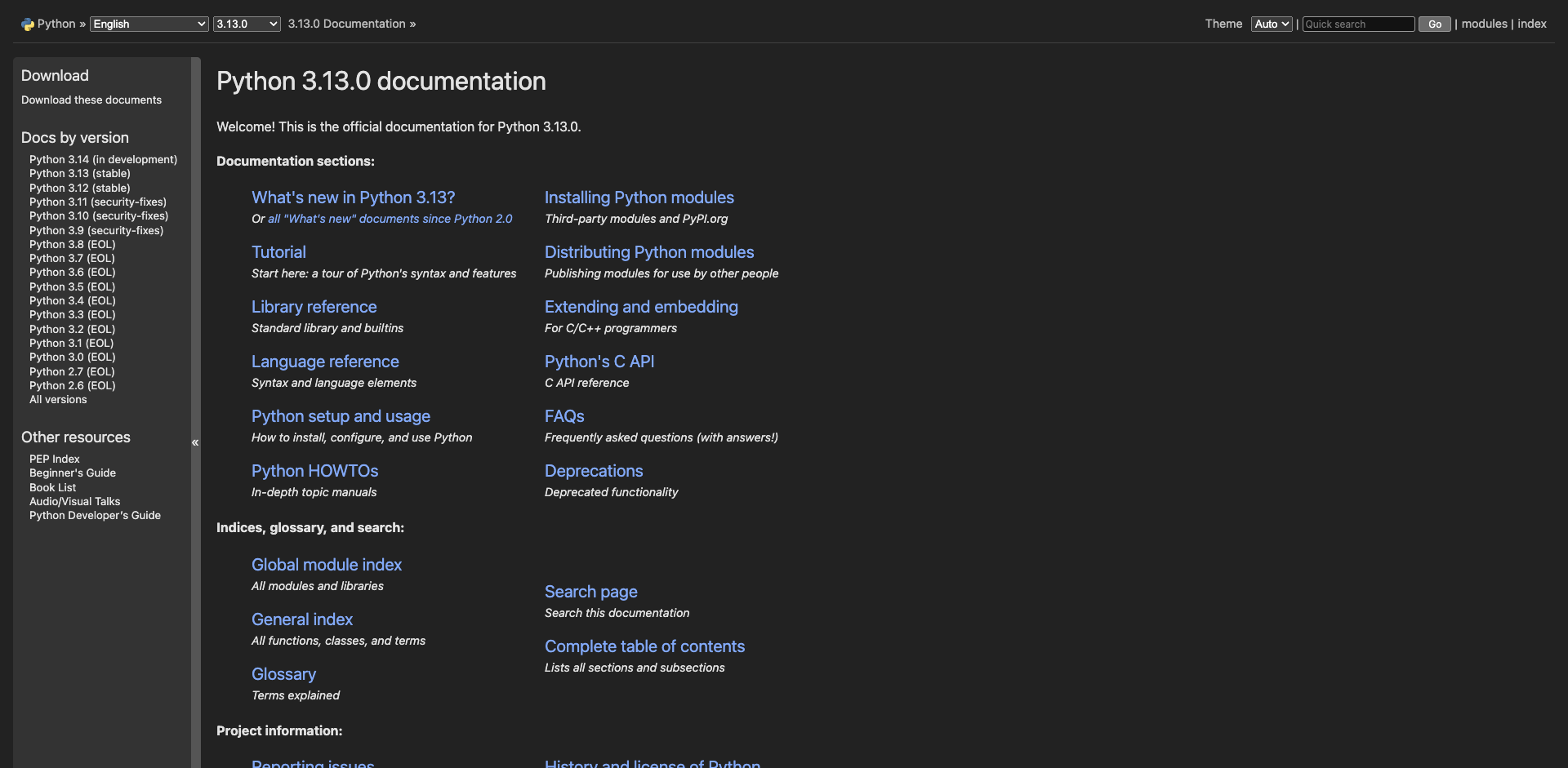The height and width of the screenshot is (768, 1568).
Task: Follow the 3.13.0 Documentation breadcrumb
Action: pos(346,24)
